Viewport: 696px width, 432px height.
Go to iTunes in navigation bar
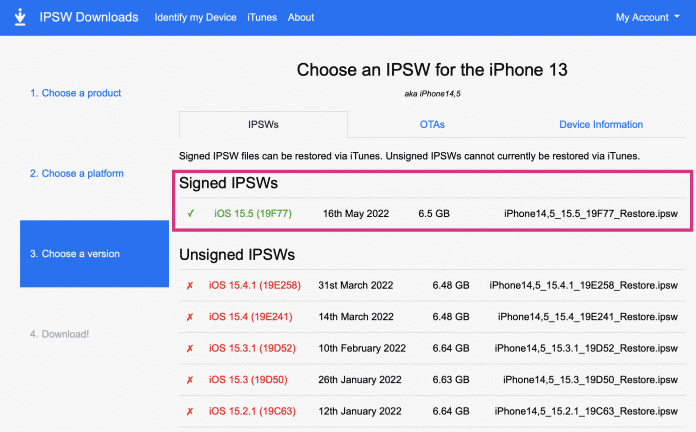click(x=262, y=17)
